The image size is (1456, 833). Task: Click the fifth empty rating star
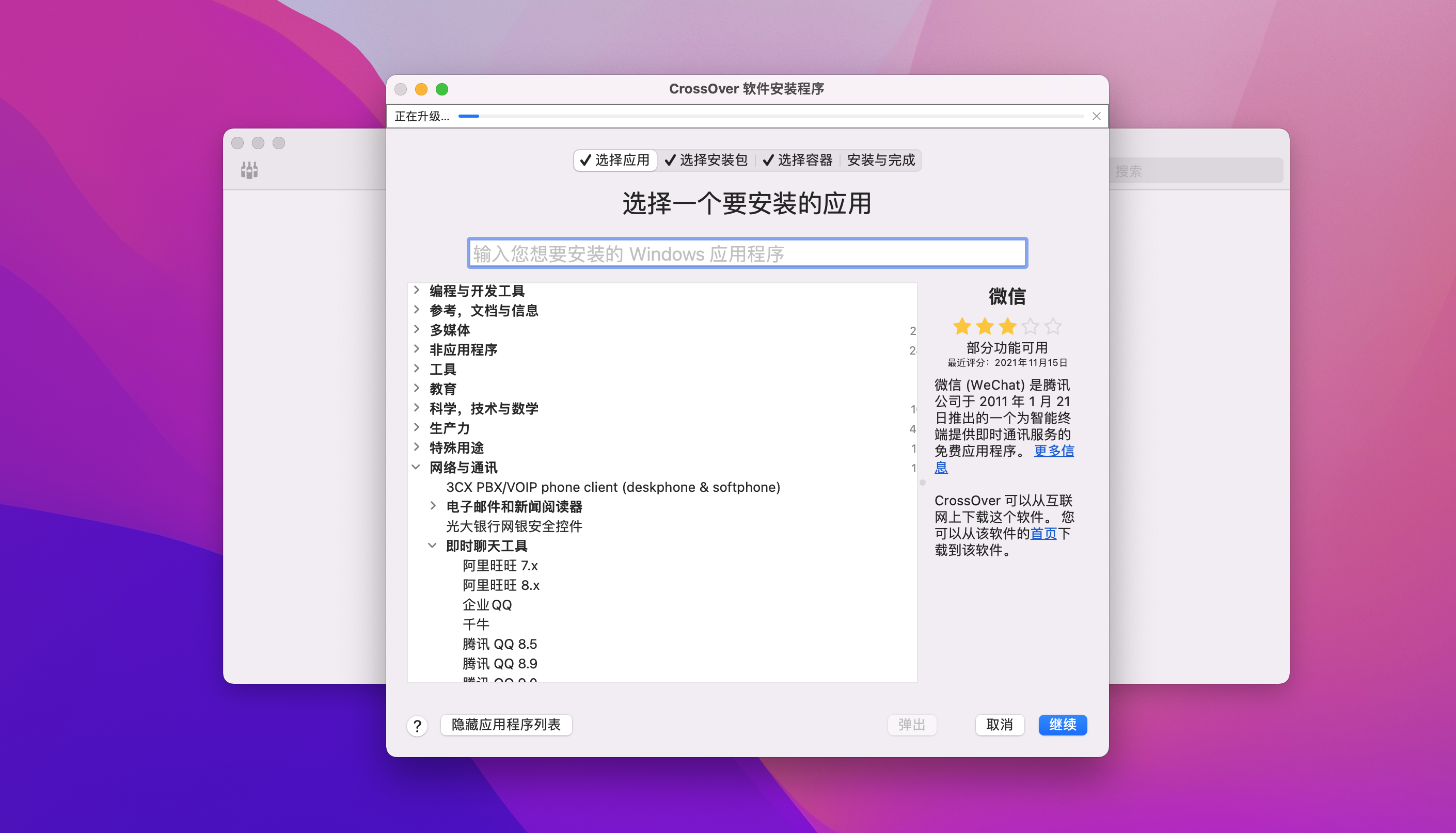tap(1053, 327)
